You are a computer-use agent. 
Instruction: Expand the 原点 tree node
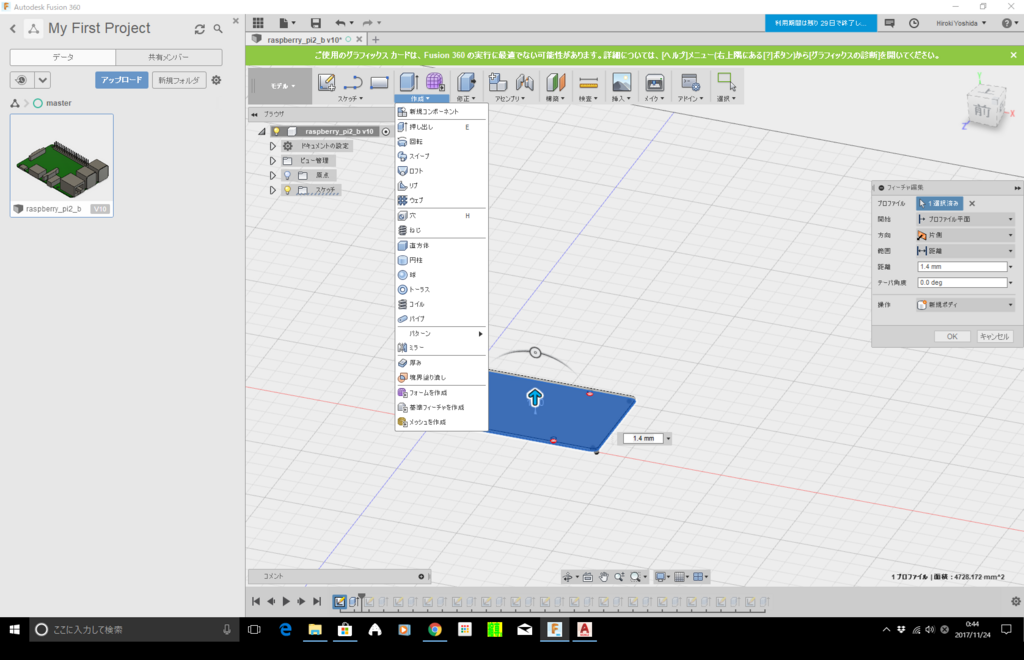(x=272, y=175)
